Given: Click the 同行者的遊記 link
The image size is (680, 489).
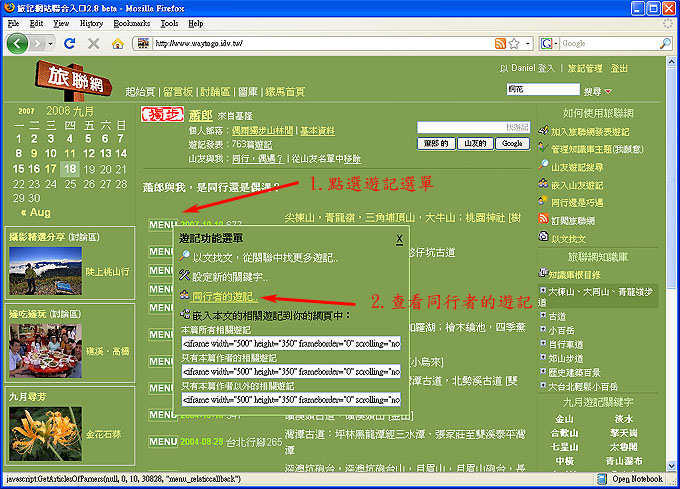Looking at the screenshot, I should point(225,297).
